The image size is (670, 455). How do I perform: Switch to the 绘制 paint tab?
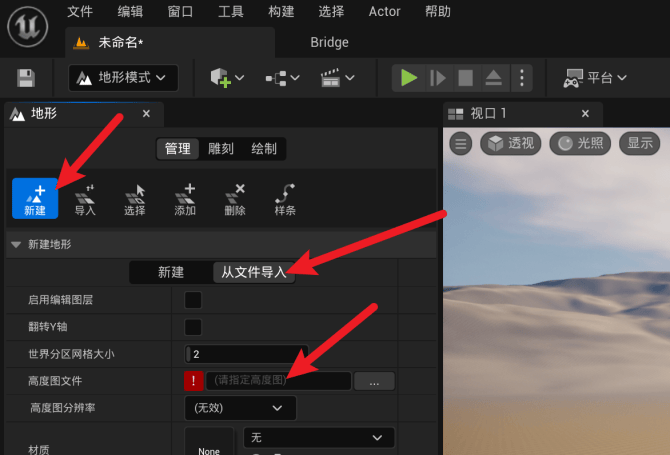tap(264, 149)
